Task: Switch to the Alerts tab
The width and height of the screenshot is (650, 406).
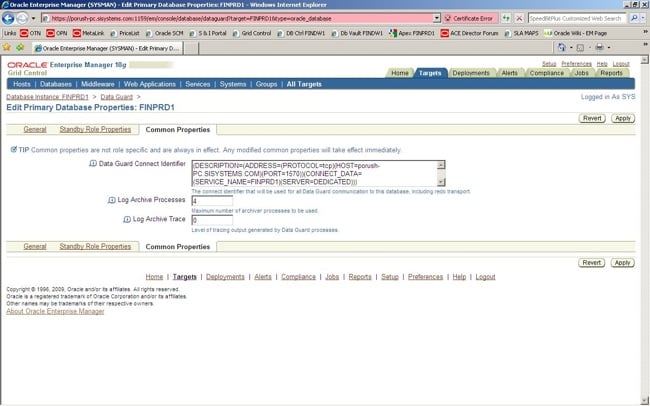Action: click(509, 73)
